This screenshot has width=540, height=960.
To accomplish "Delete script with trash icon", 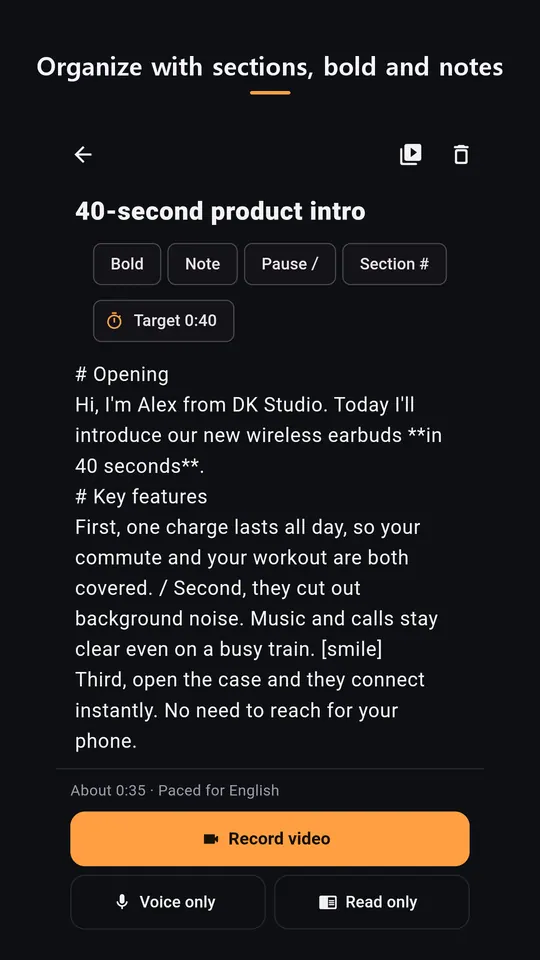I will [461, 154].
